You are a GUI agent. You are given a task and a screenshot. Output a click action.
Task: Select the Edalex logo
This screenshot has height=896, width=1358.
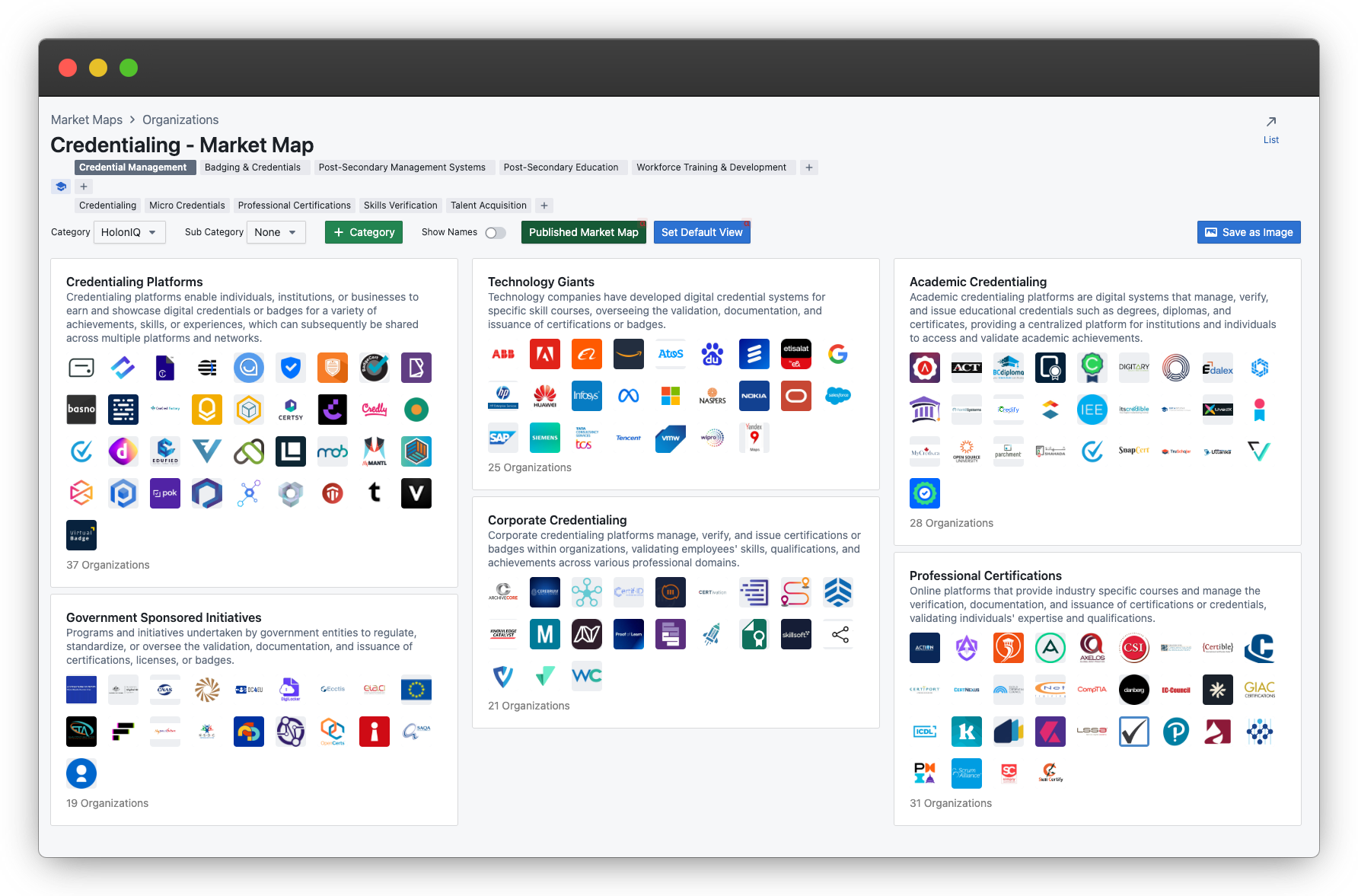click(x=1218, y=368)
